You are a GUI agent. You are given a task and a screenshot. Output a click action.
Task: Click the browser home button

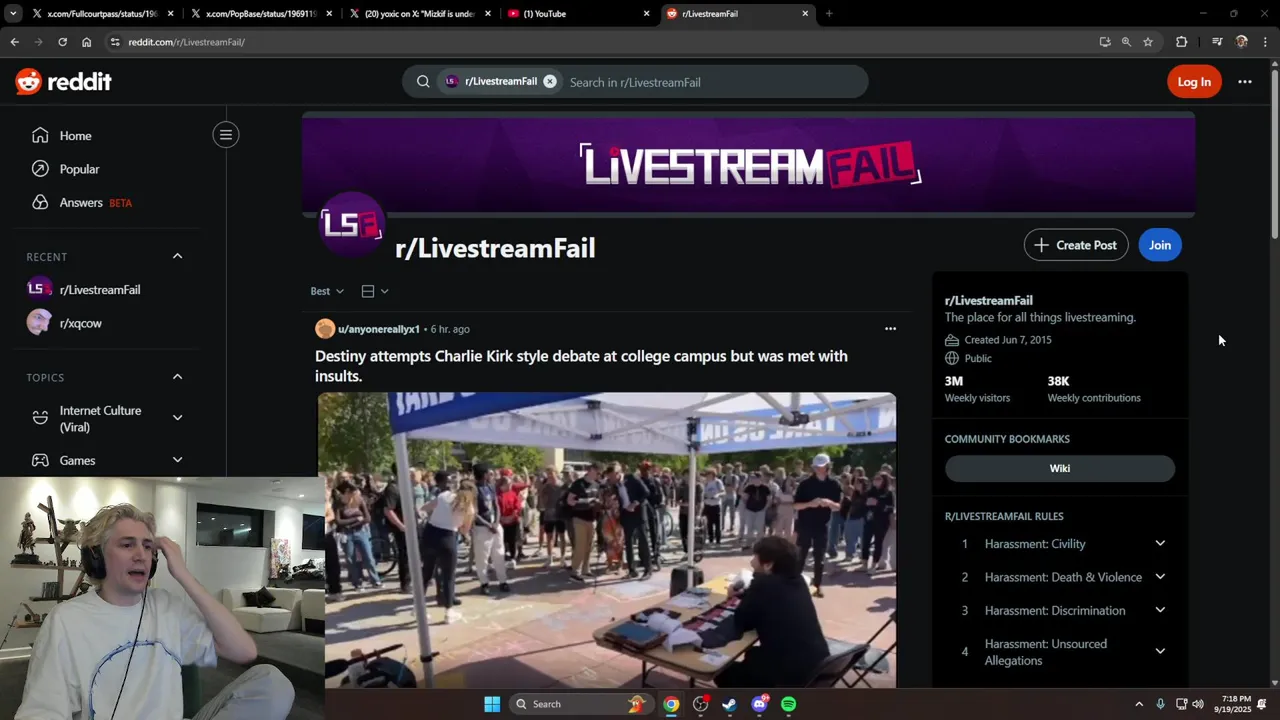pyautogui.click(x=87, y=42)
